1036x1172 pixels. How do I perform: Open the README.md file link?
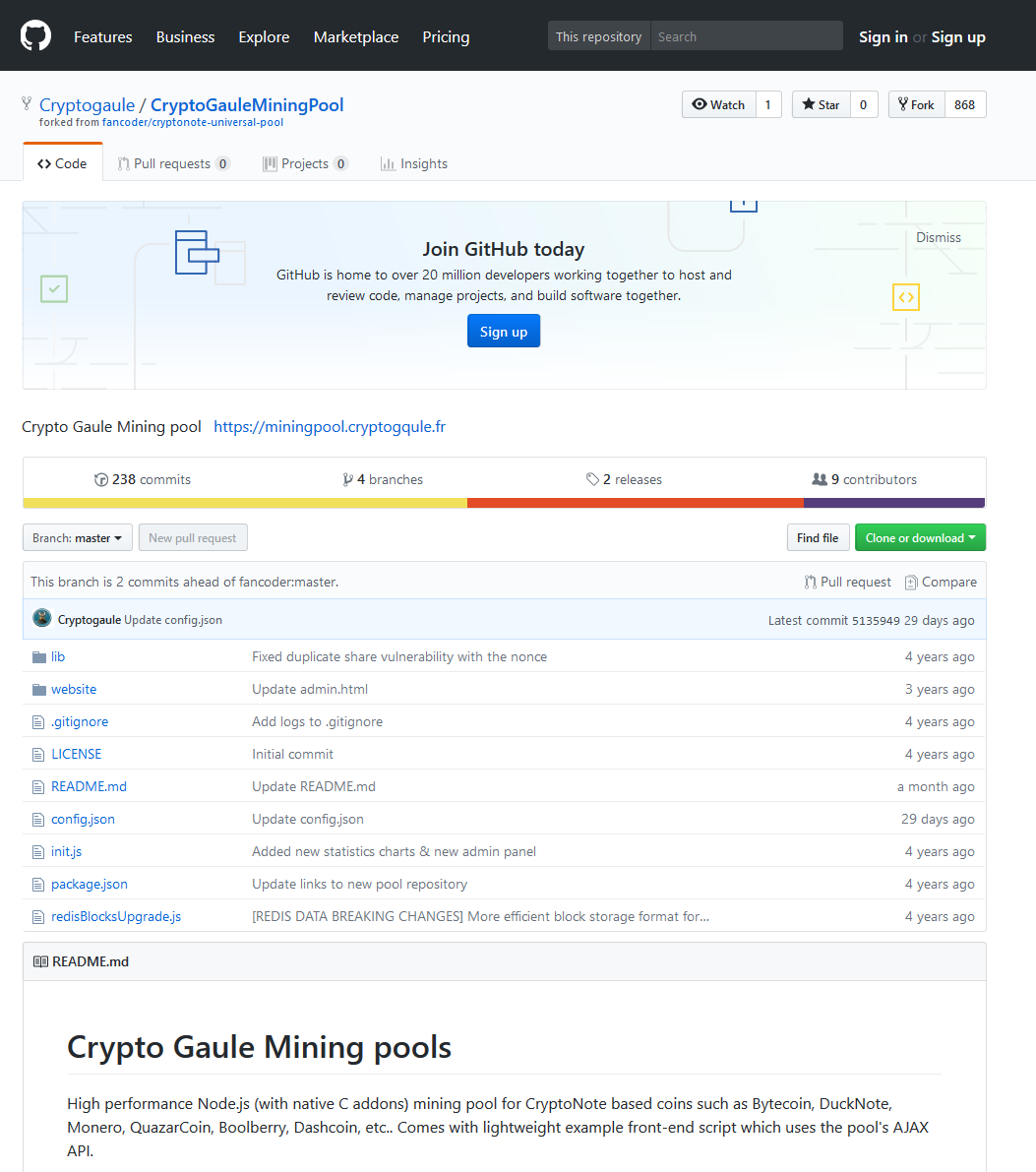tap(89, 786)
